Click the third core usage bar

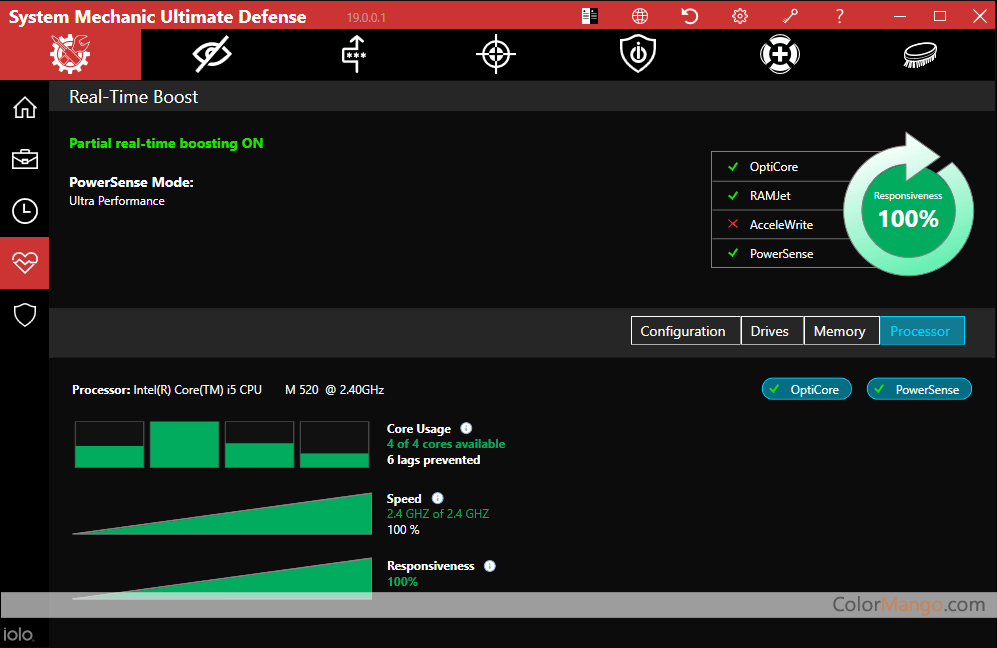[259, 445]
